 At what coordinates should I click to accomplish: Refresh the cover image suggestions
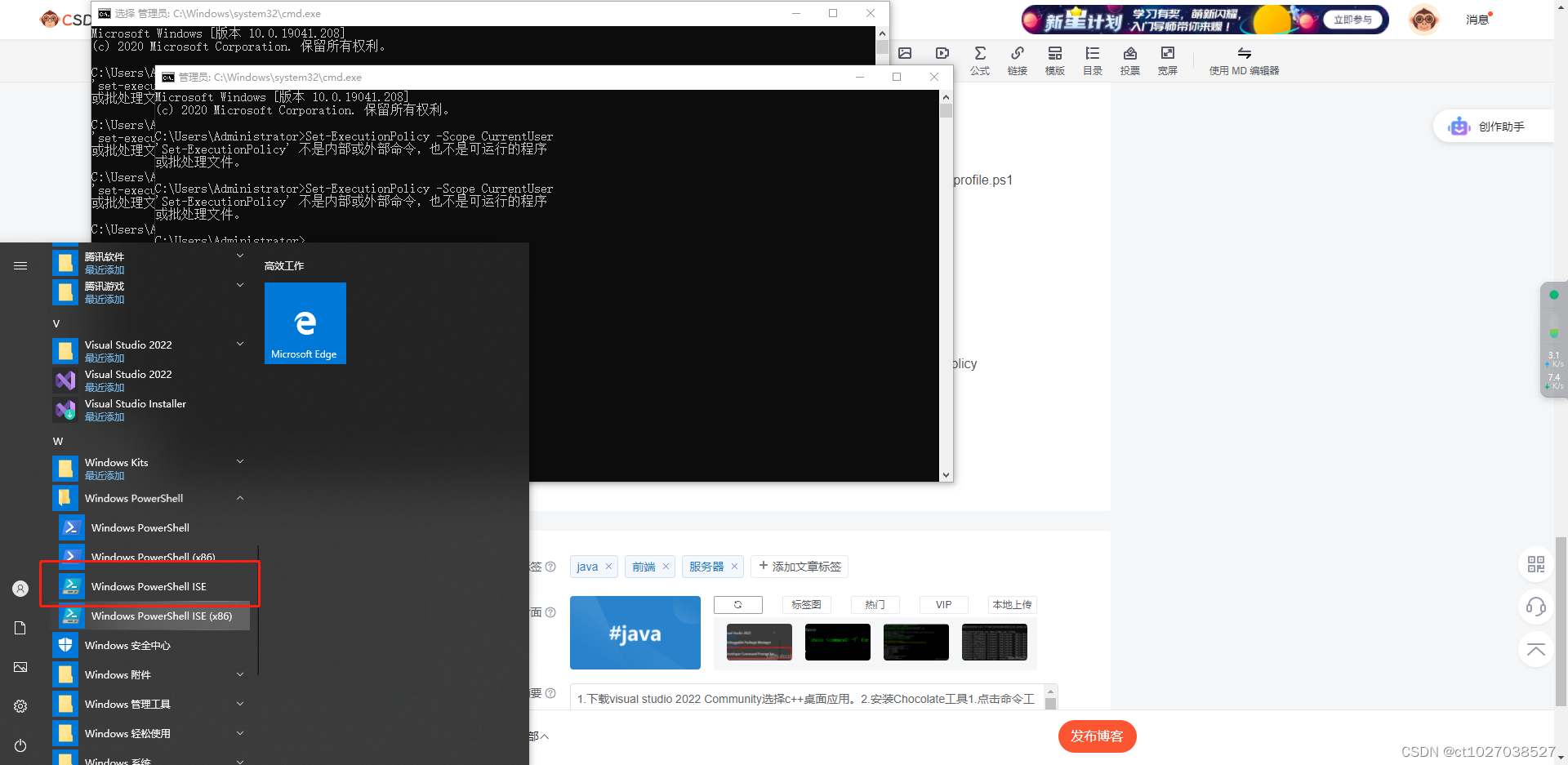[738, 605]
